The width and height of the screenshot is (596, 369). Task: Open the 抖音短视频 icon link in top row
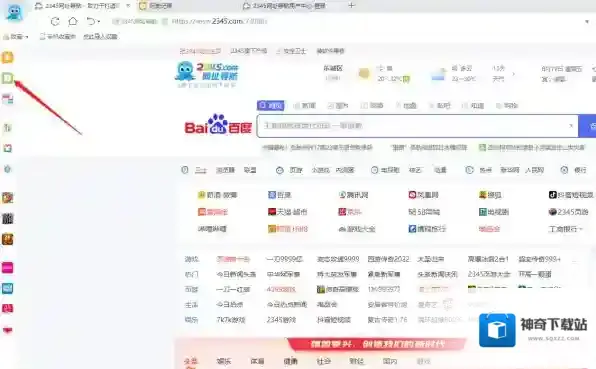pyautogui.click(x=571, y=195)
